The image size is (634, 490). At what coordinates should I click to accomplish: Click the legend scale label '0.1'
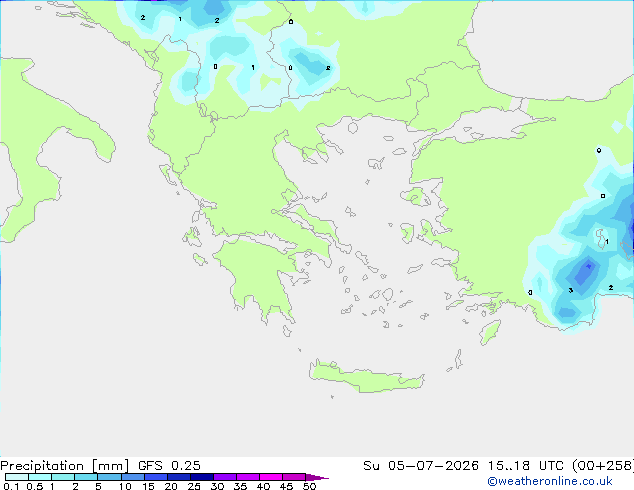[x=11, y=486]
